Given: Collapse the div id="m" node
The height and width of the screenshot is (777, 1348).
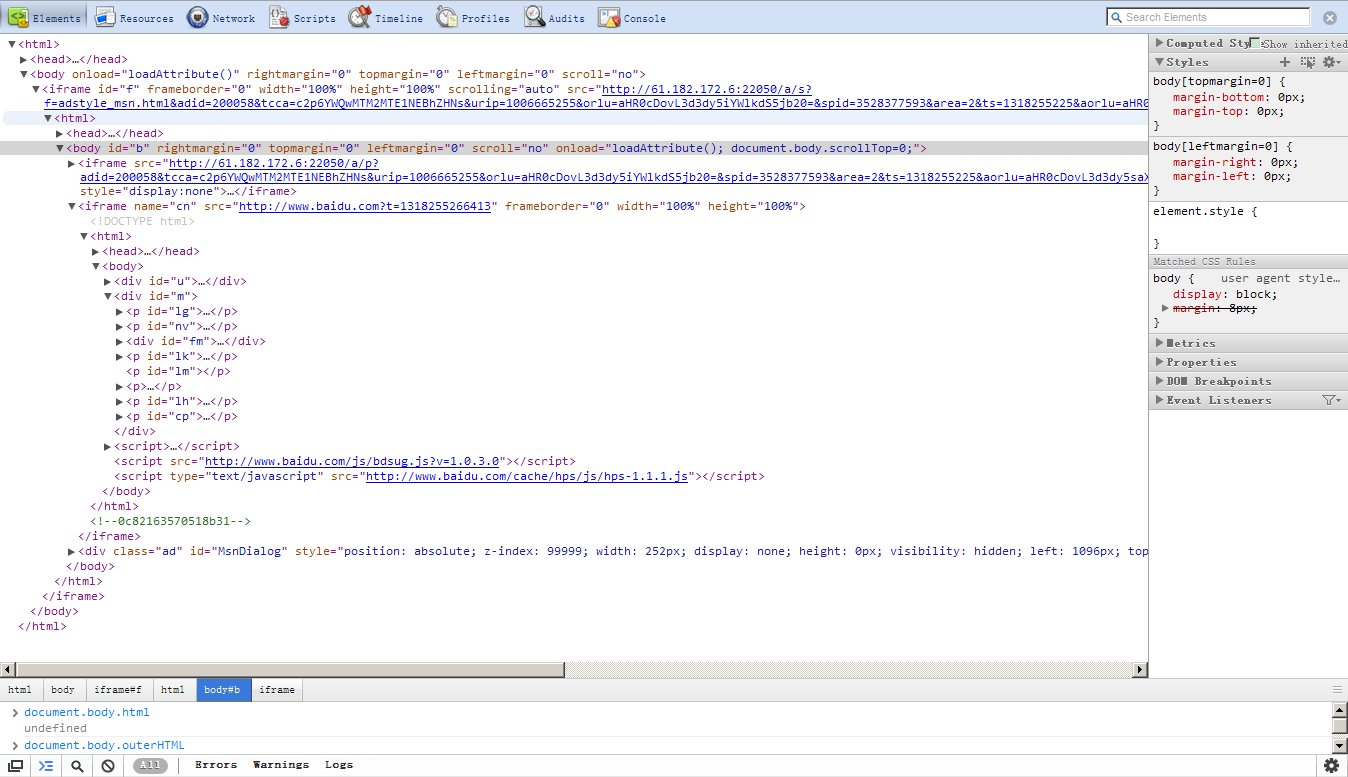Looking at the screenshot, I should click(108, 297).
